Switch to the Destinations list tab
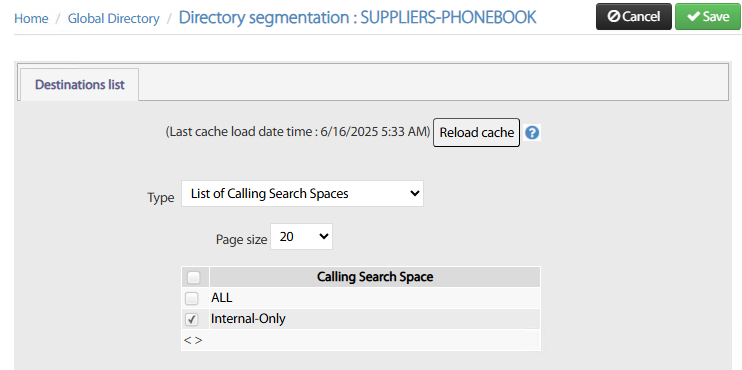This screenshot has height=370, width=742. pyautogui.click(x=80, y=85)
